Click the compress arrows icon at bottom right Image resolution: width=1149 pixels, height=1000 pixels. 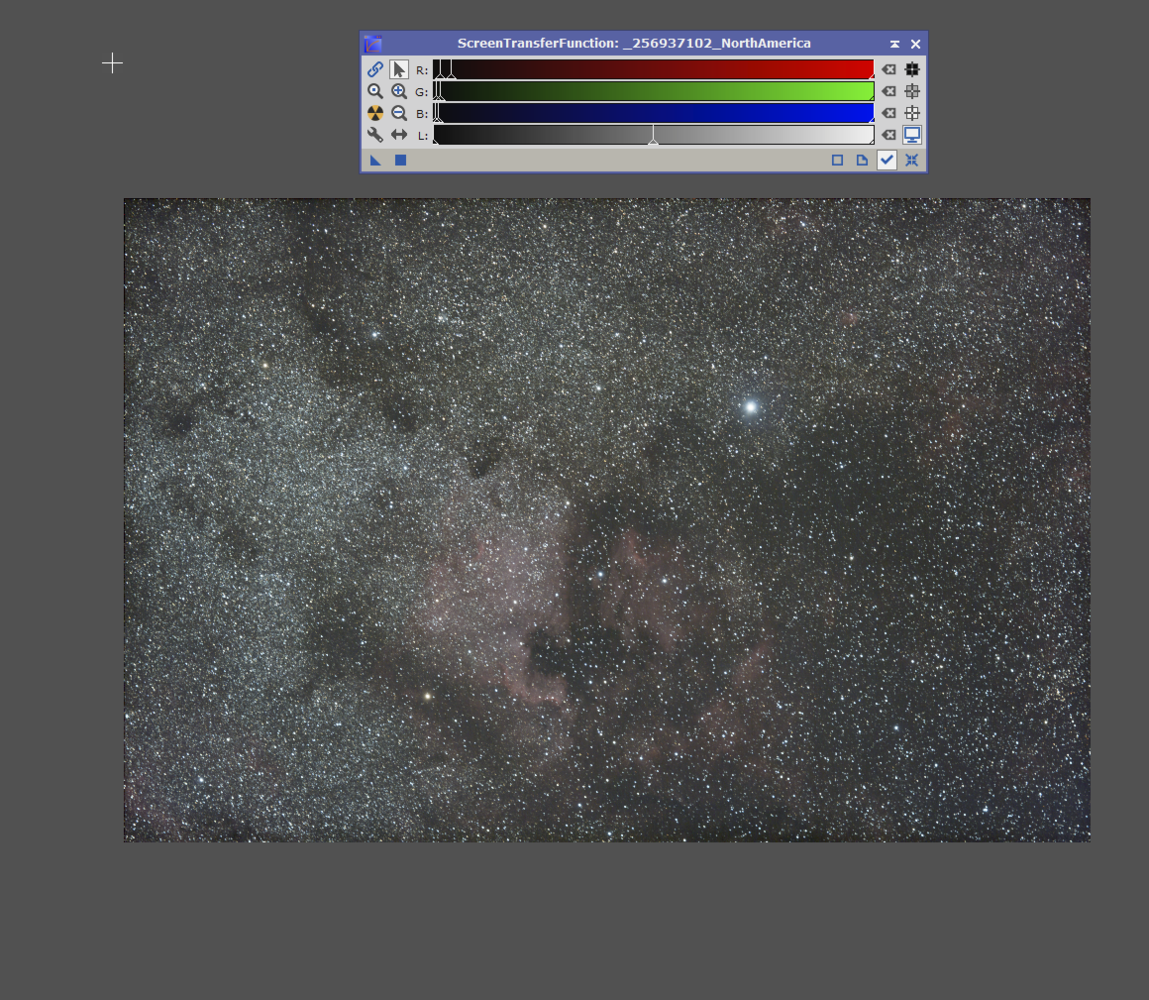(x=911, y=159)
